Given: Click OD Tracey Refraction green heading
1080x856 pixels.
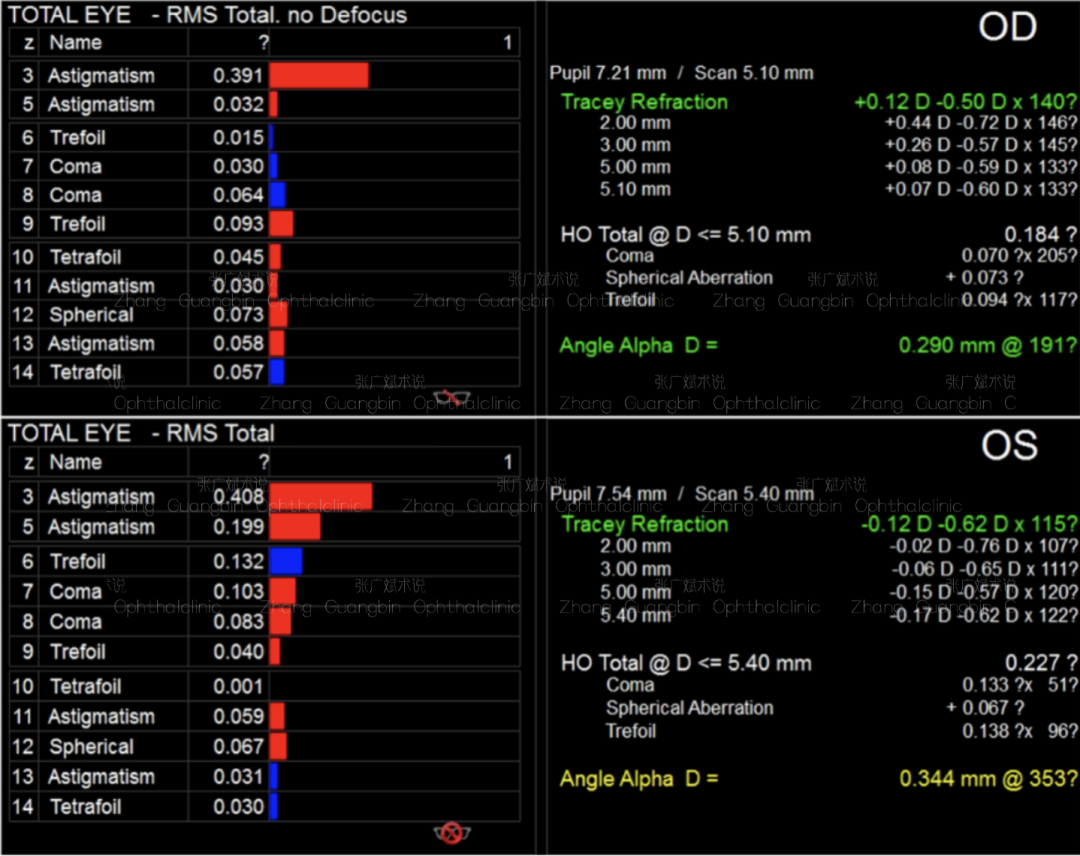Looking at the screenshot, I should [644, 102].
